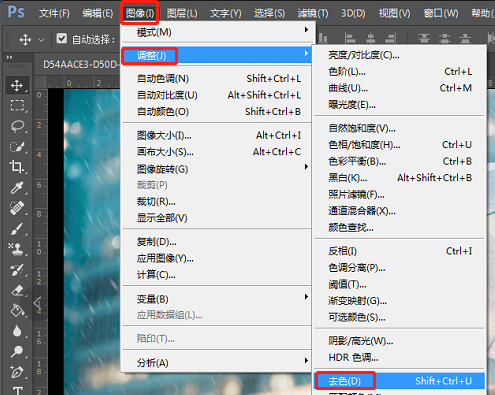Open the 3D(D) menu
The height and width of the screenshot is (395, 495).
click(x=353, y=13)
